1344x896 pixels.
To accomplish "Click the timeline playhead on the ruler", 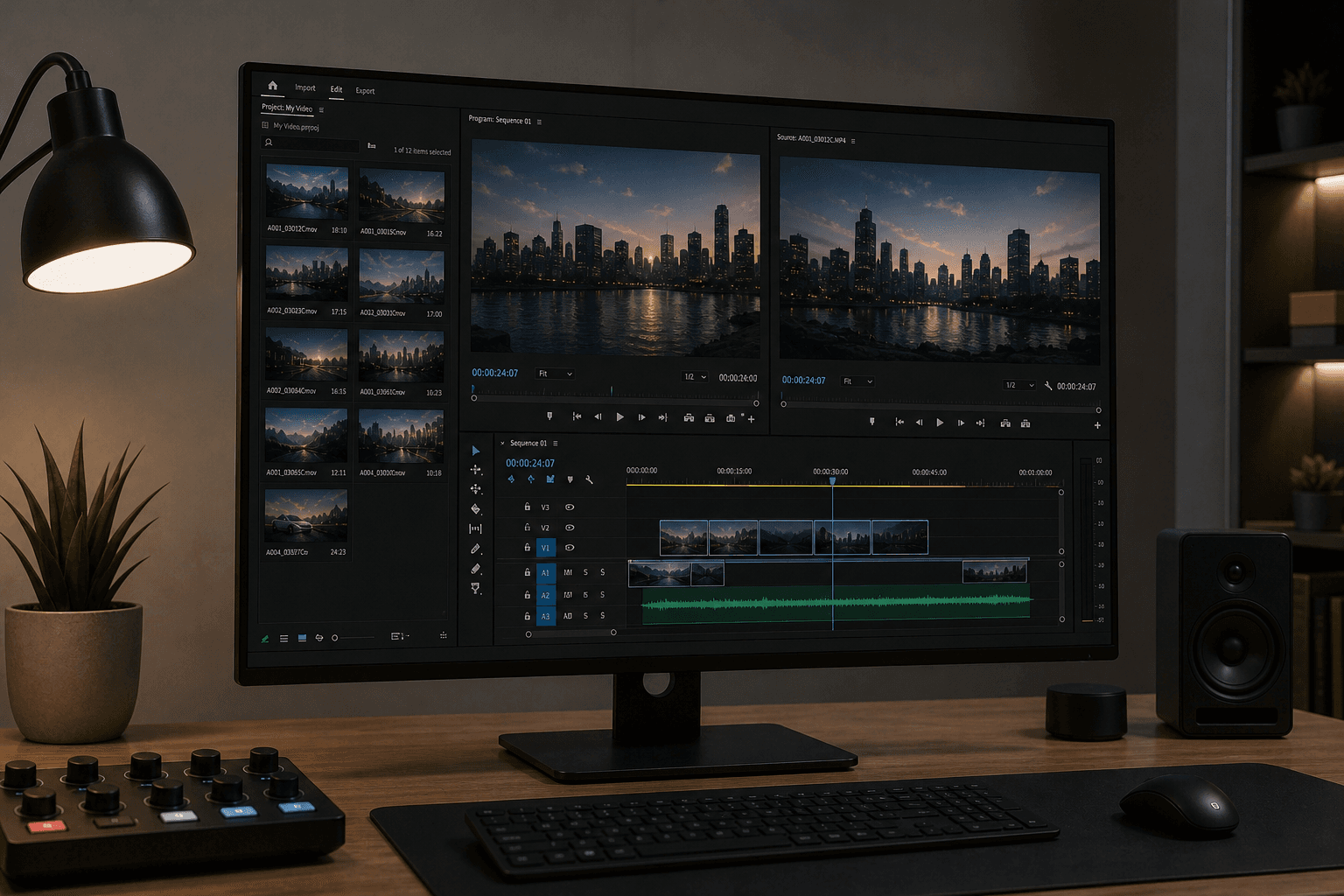I will tap(832, 480).
